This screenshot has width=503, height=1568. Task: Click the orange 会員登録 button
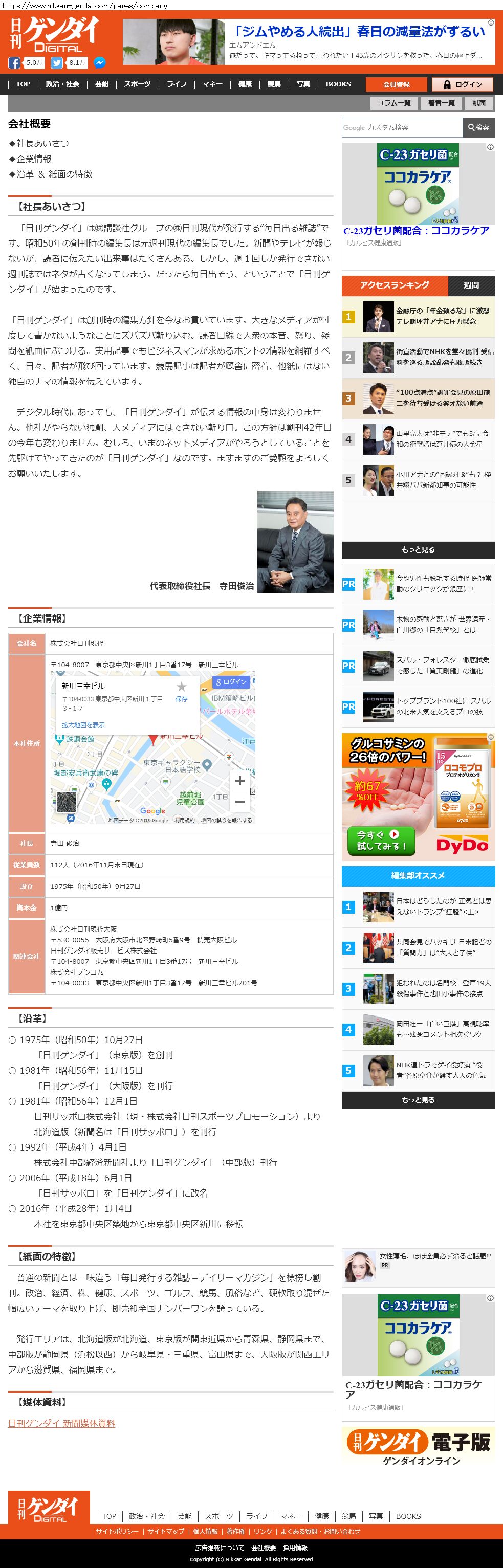point(397,84)
